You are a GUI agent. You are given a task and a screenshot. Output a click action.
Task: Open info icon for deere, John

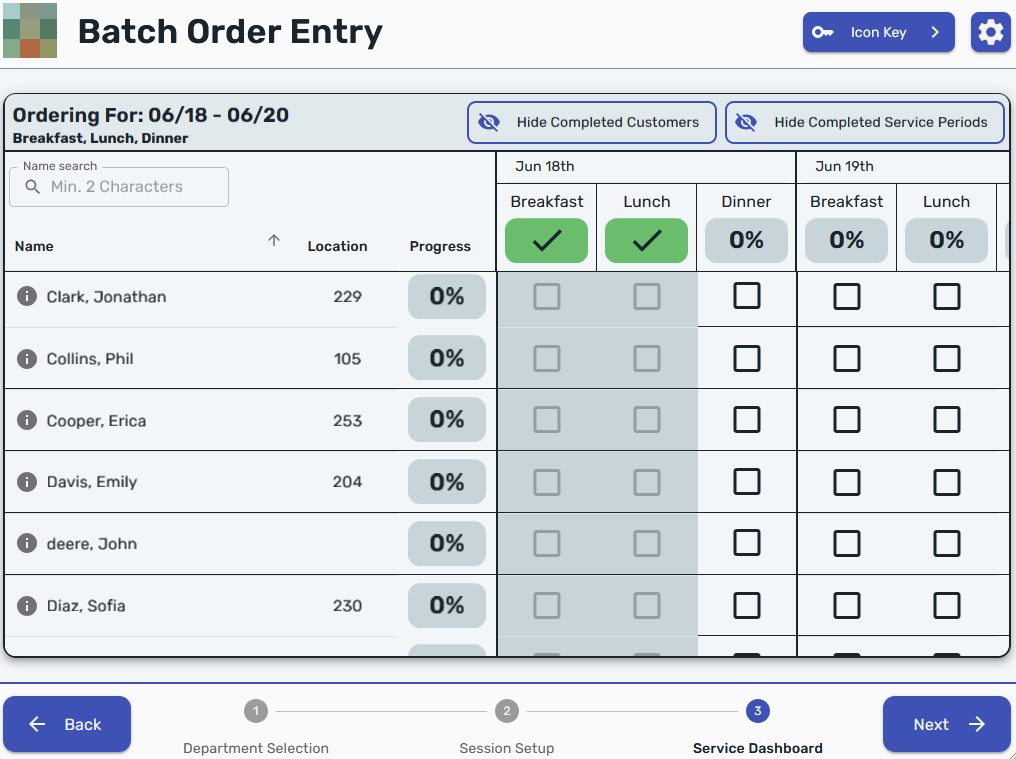(27, 543)
